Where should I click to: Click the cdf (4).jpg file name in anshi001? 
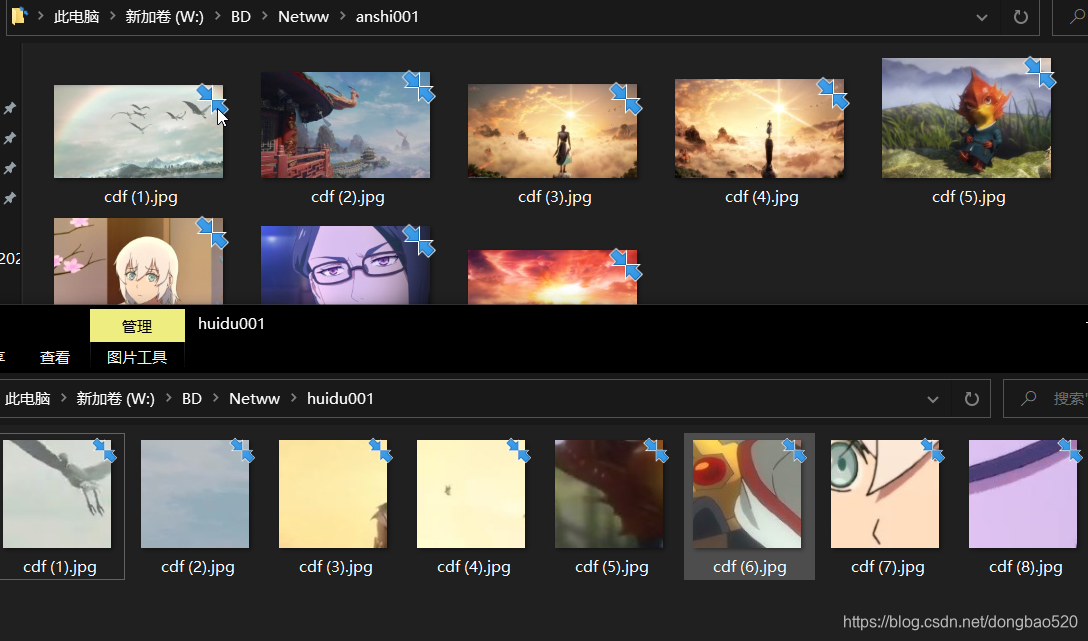(762, 197)
